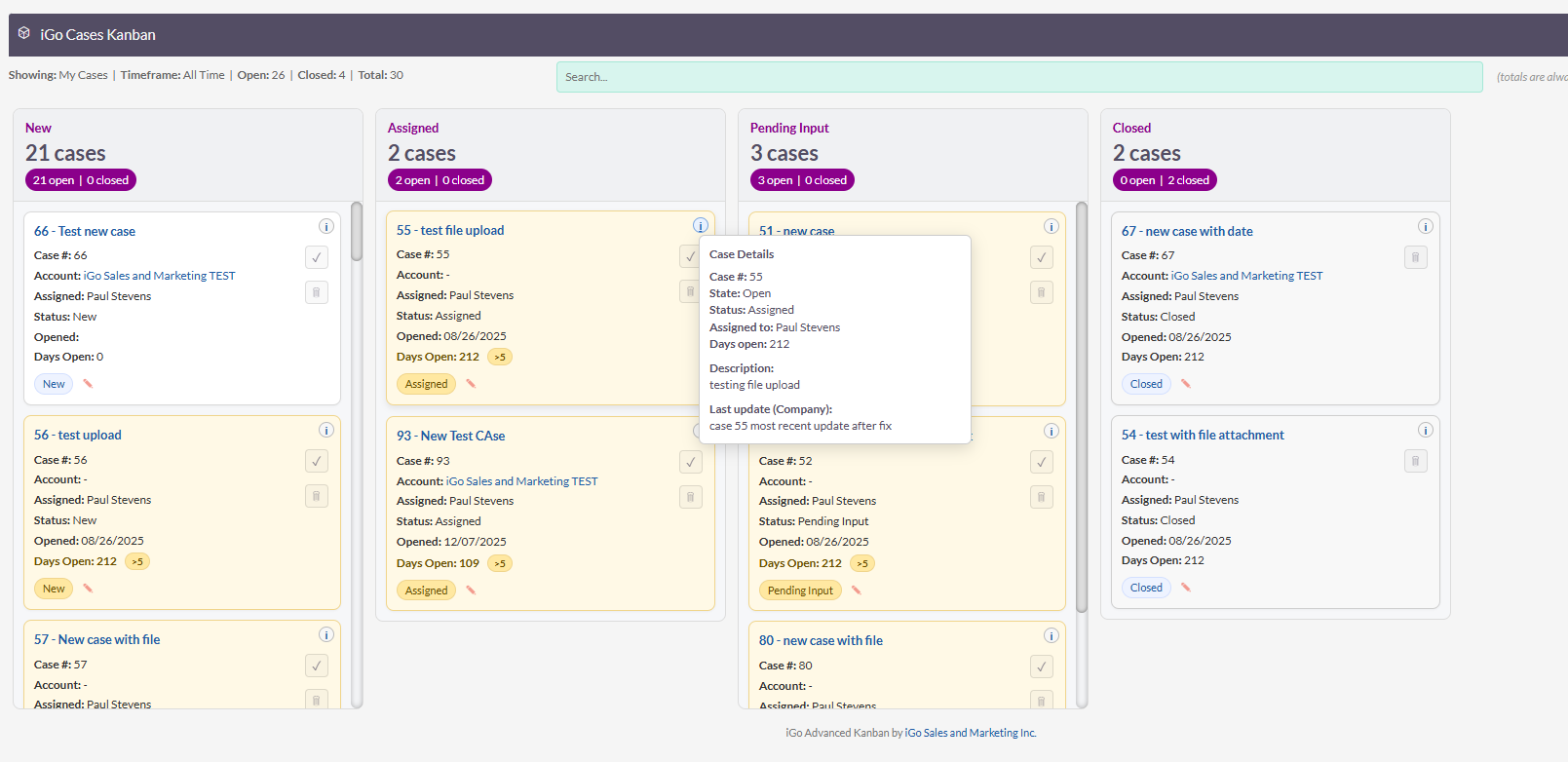The image size is (1568, 762).
Task: Click info icon on case 80 card
Action: click(x=1051, y=635)
